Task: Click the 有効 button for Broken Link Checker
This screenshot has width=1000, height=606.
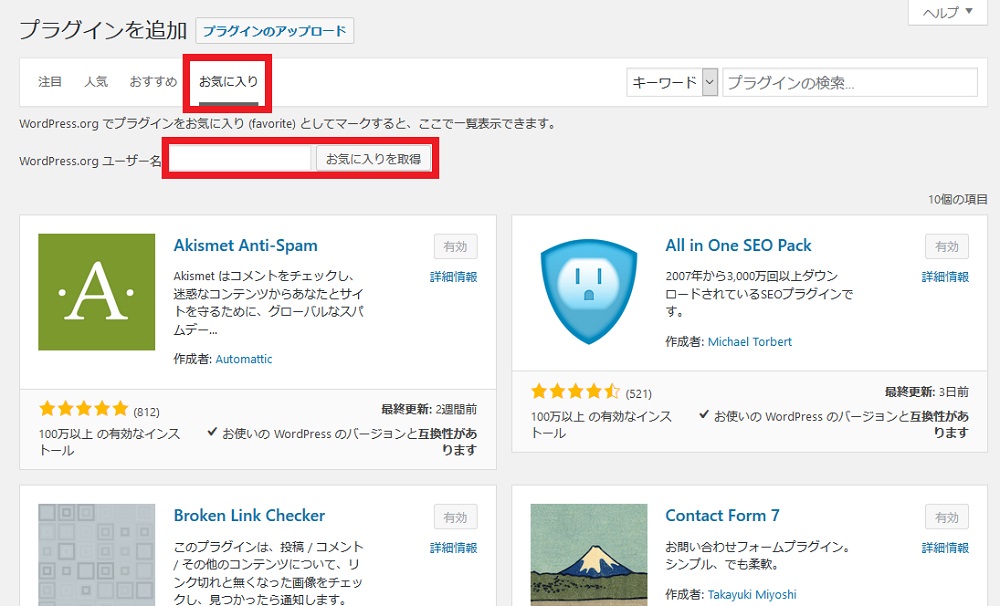Action: [455, 517]
